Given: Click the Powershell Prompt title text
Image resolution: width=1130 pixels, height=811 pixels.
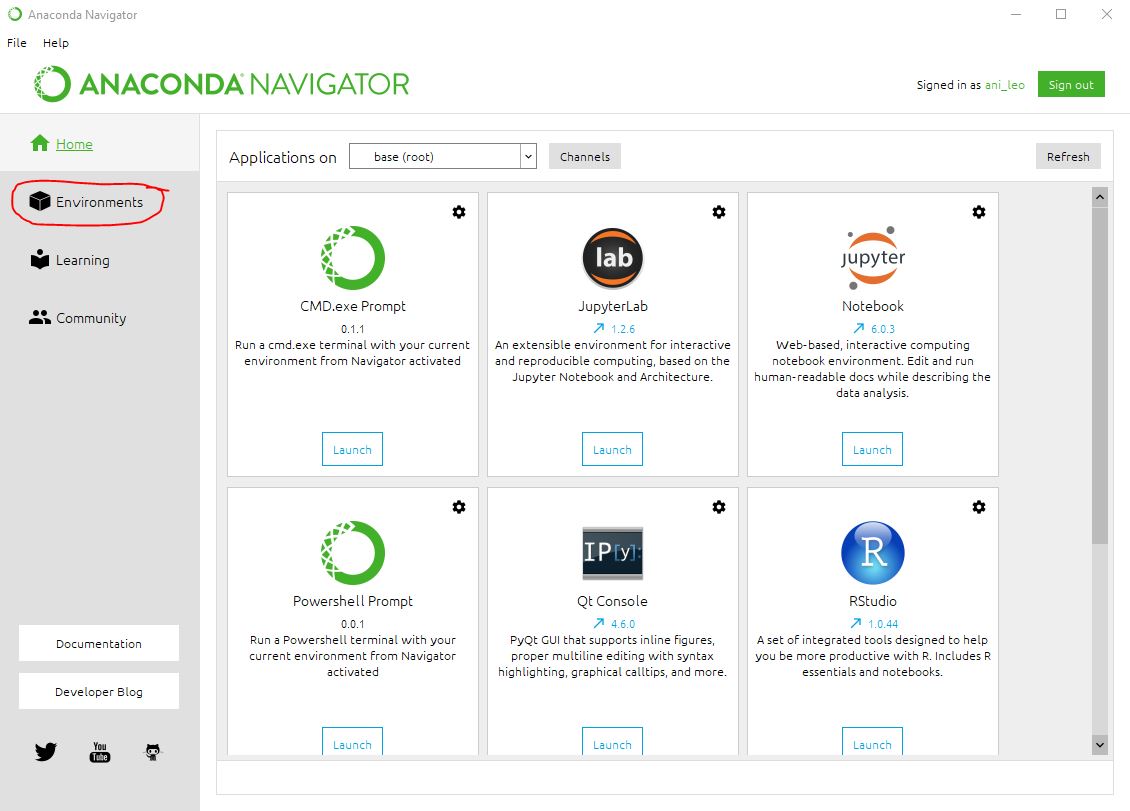Looking at the screenshot, I should coord(352,601).
